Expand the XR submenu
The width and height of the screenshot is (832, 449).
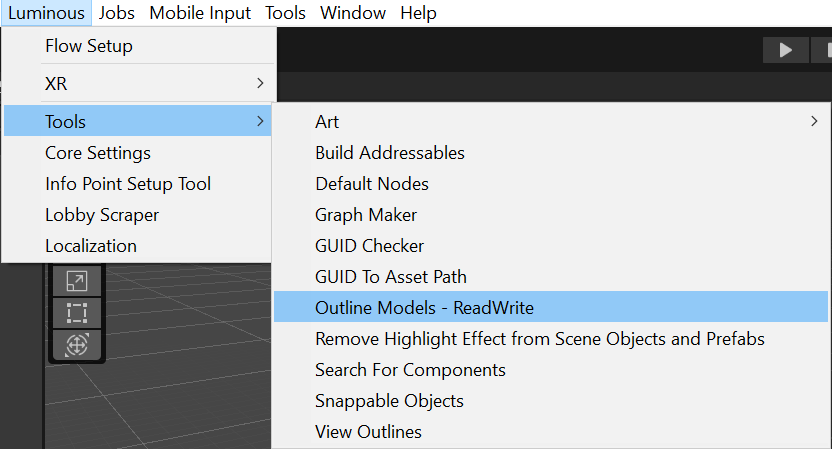coord(138,84)
